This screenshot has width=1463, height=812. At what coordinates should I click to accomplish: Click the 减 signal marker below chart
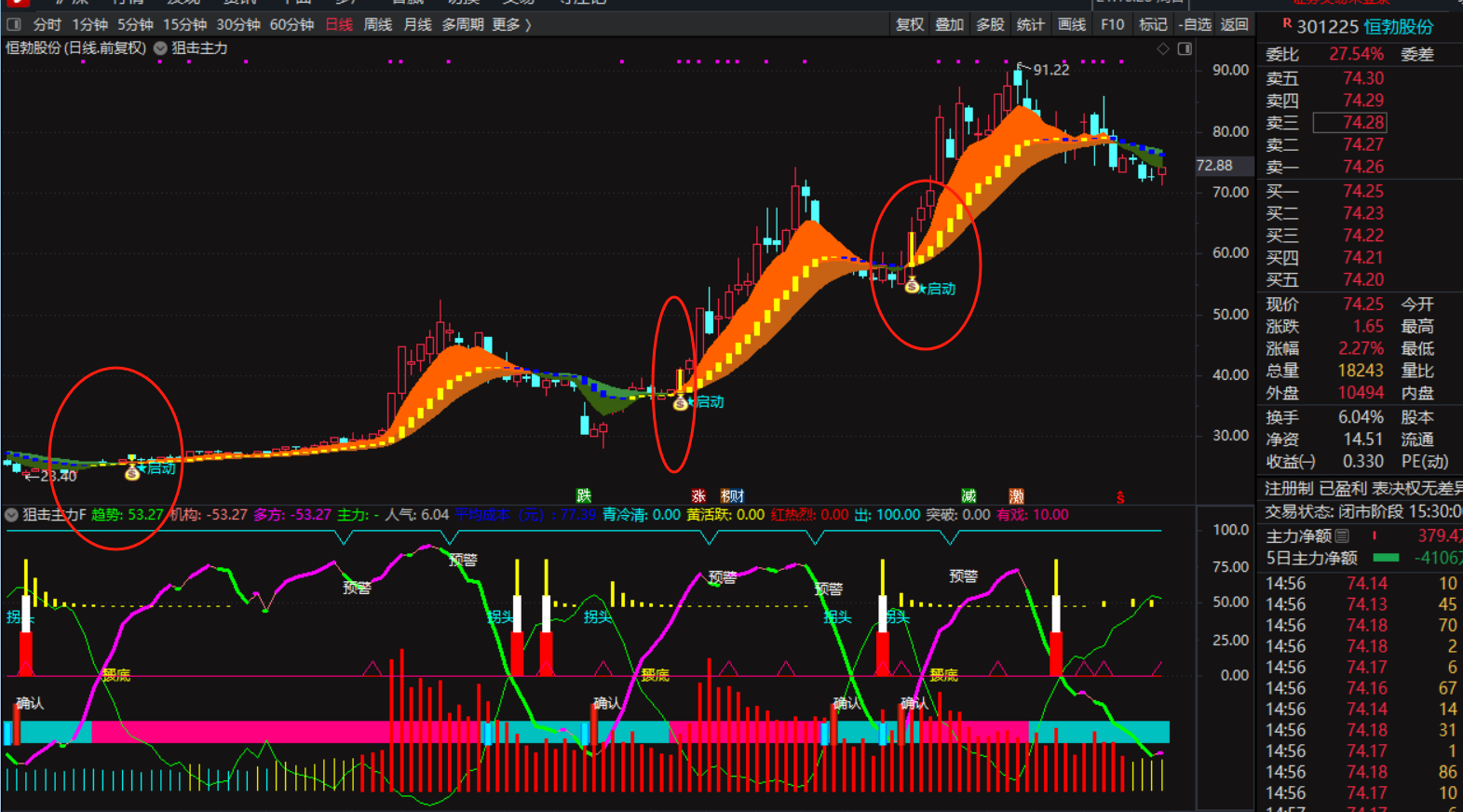(x=969, y=496)
